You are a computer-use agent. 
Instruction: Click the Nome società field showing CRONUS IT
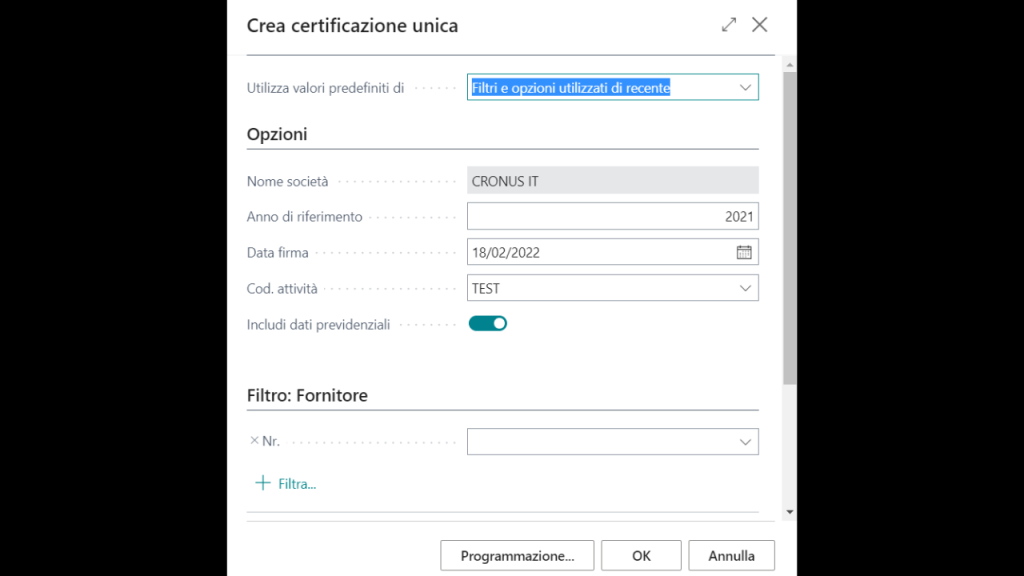[x=612, y=181]
